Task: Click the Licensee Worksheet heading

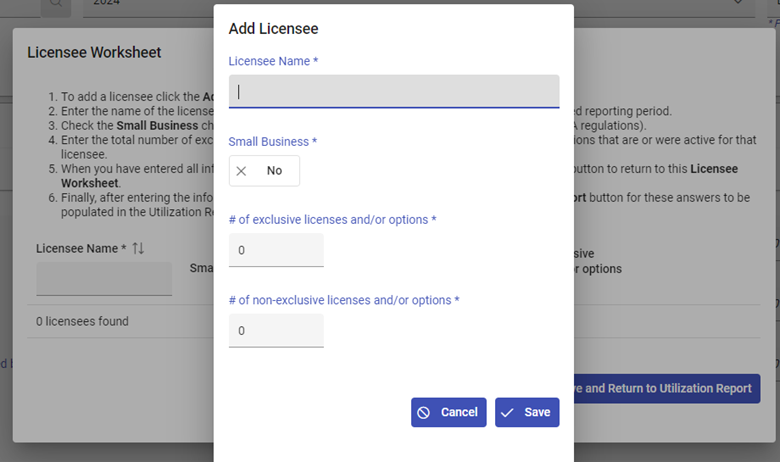Action: (94, 53)
